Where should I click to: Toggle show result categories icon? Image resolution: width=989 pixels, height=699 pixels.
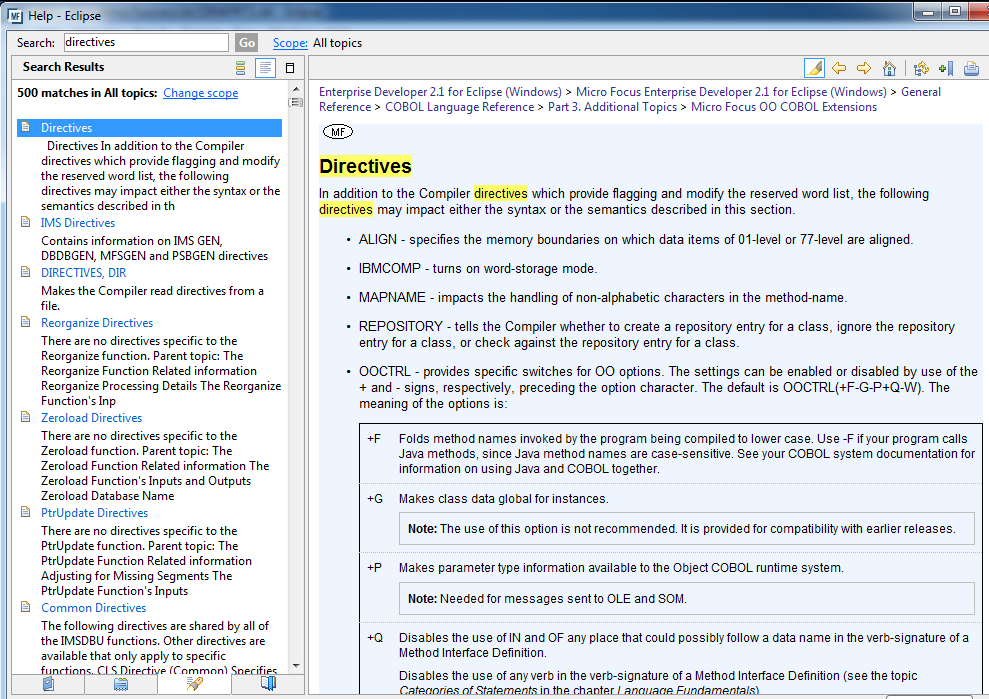(240, 68)
